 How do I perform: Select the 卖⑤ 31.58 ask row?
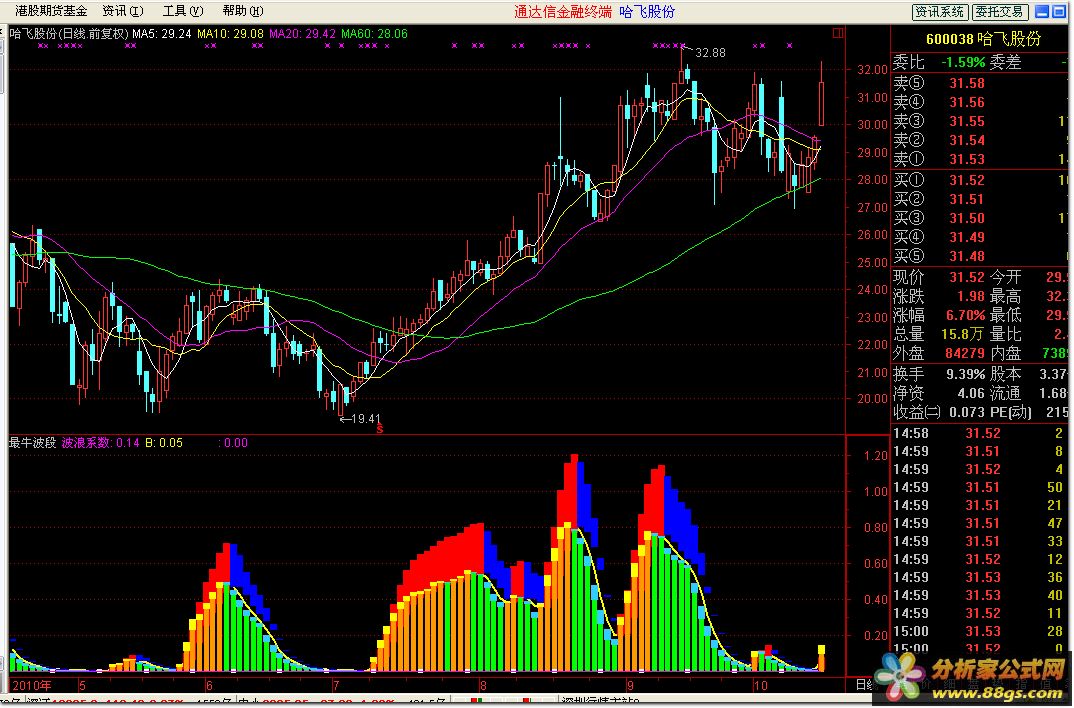tap(981, 84)
